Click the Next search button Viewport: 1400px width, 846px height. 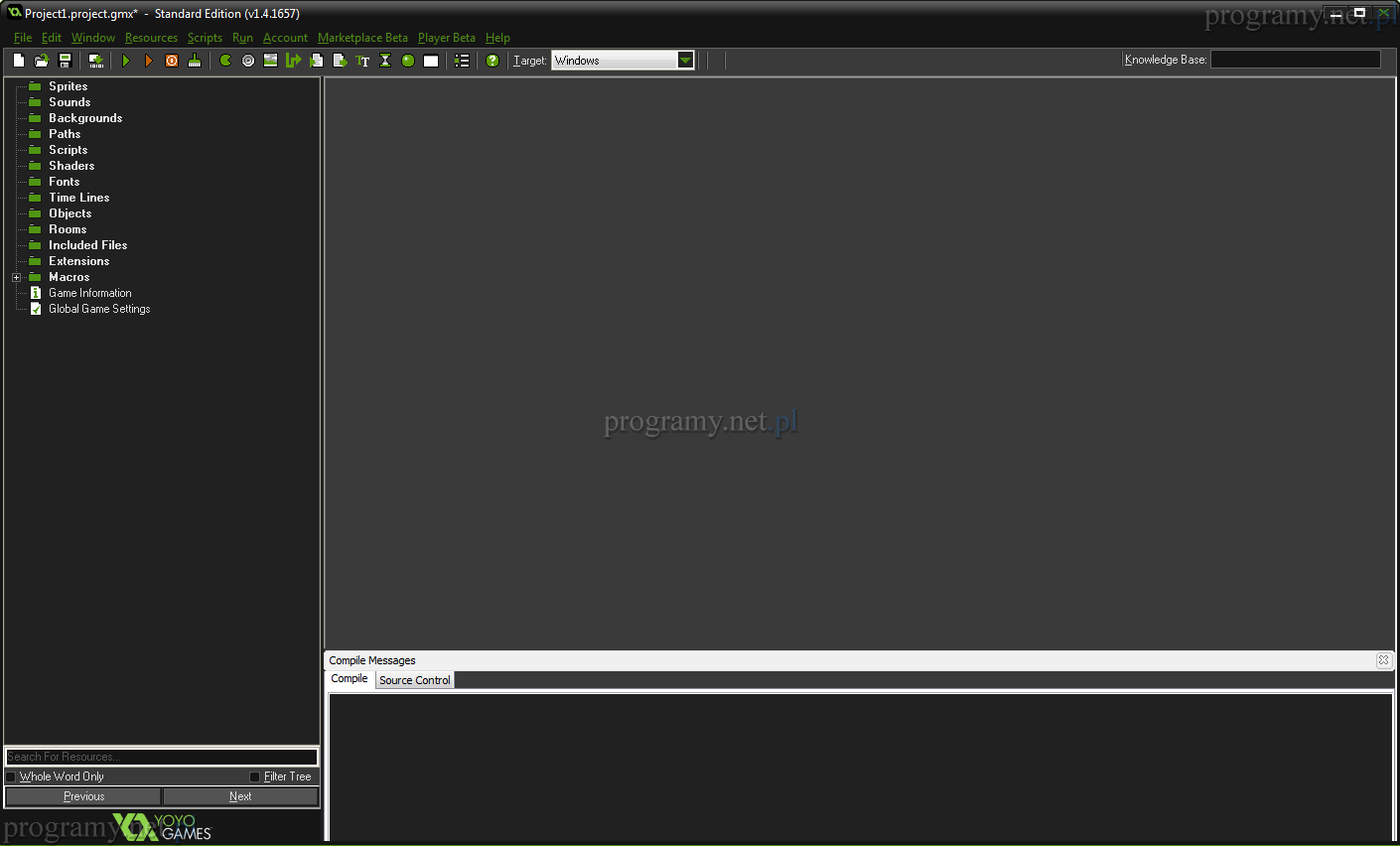[x=240, y=796]
